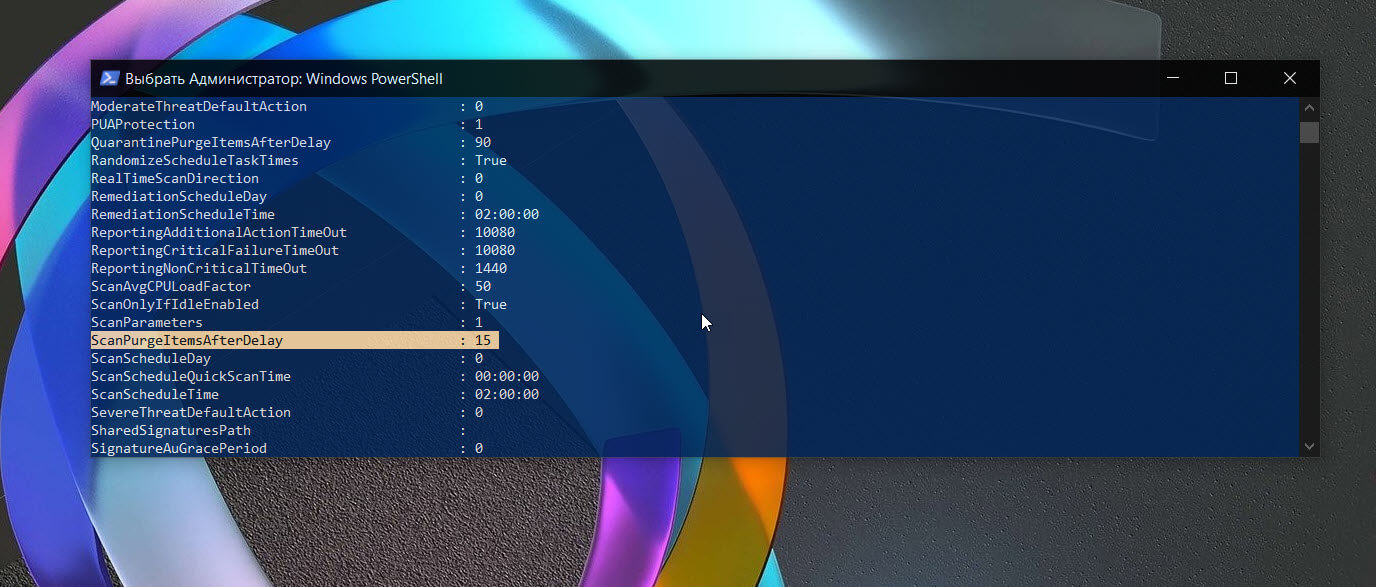The image size is (1376, 587).
Task: Select QuarantinePurgeItemsAfterDelay text
Action: [x=211, y=142]
